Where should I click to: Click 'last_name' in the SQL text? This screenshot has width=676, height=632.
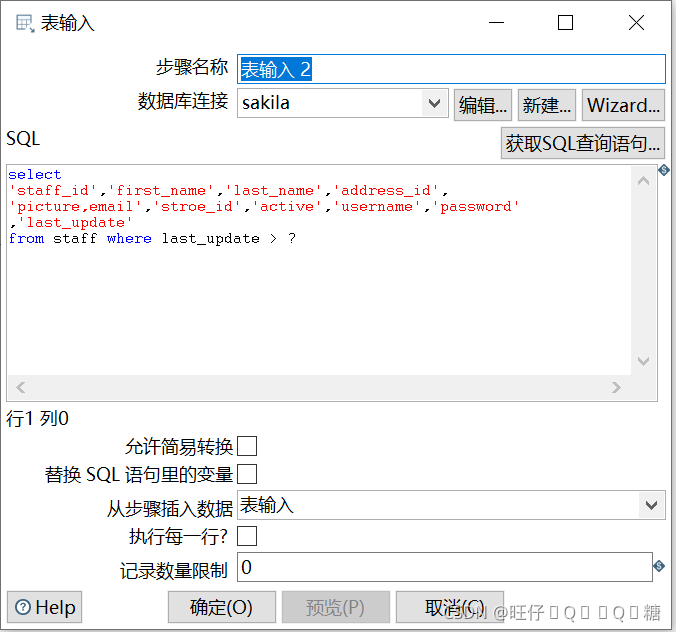click(274, 191)
